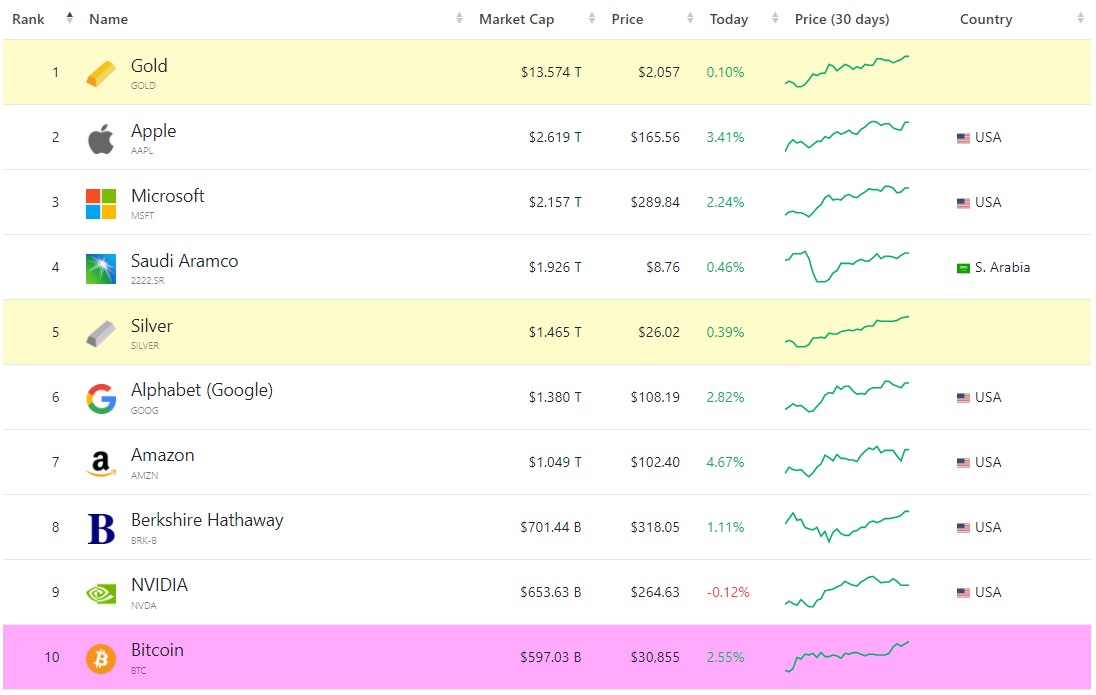The width and height of the screenshot is (1096, 695).
Task: Open the NVIDIA company link
Action: 159,585
